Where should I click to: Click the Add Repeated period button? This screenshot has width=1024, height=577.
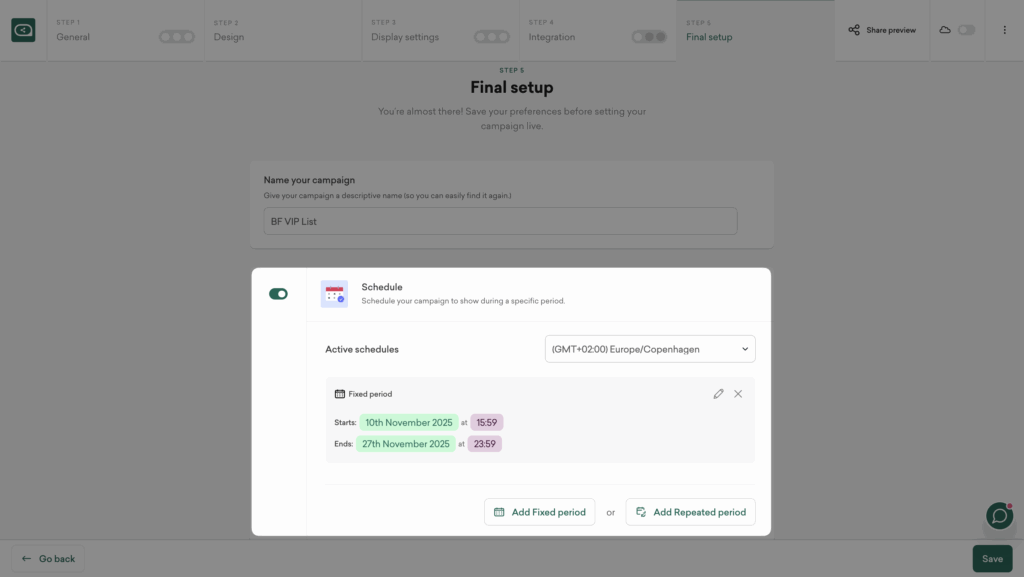690,512
